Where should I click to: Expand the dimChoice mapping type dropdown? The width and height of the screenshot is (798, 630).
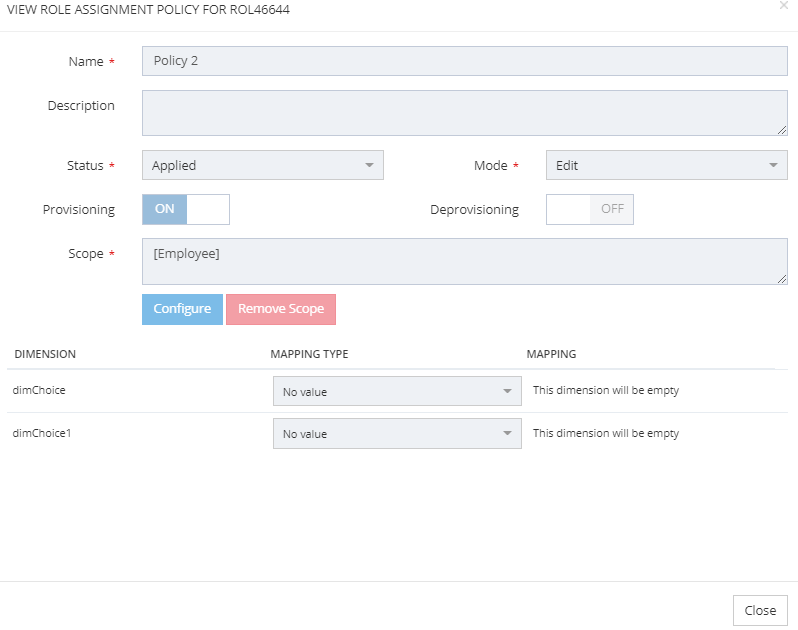click(397, 392)
